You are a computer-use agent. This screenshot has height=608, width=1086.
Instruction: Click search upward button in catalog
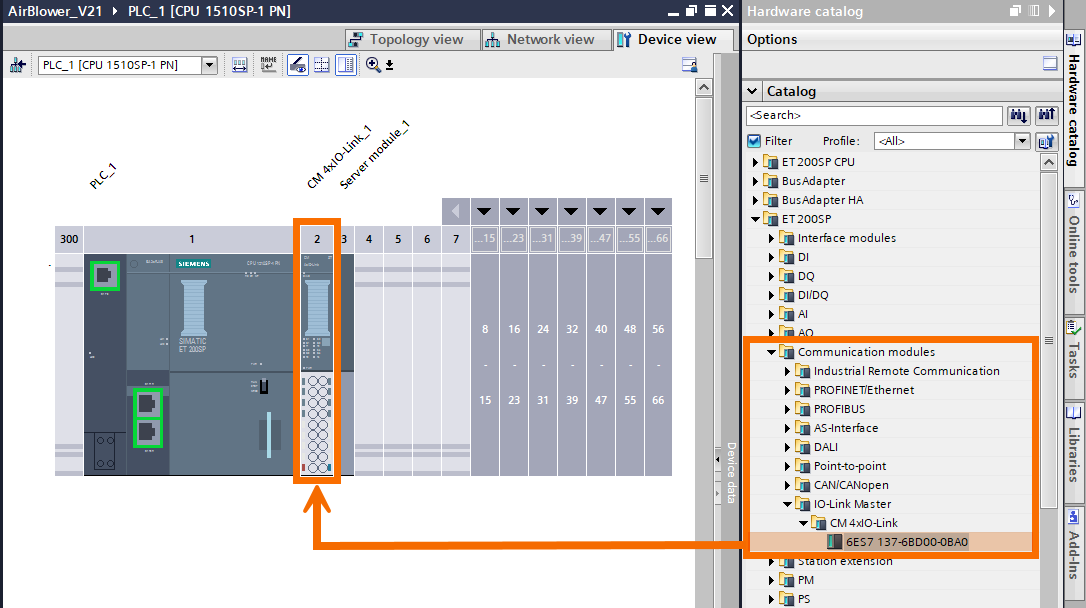(1046, 116)
